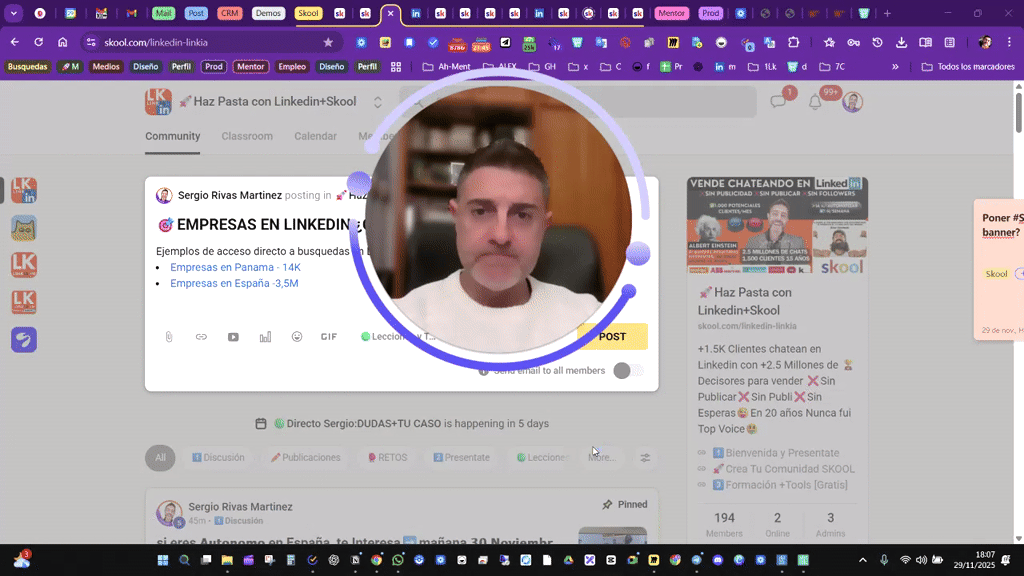Create a poll with the bar chart icon
The height and width of the screenshot is (576, 1024).
pos(265,337)
